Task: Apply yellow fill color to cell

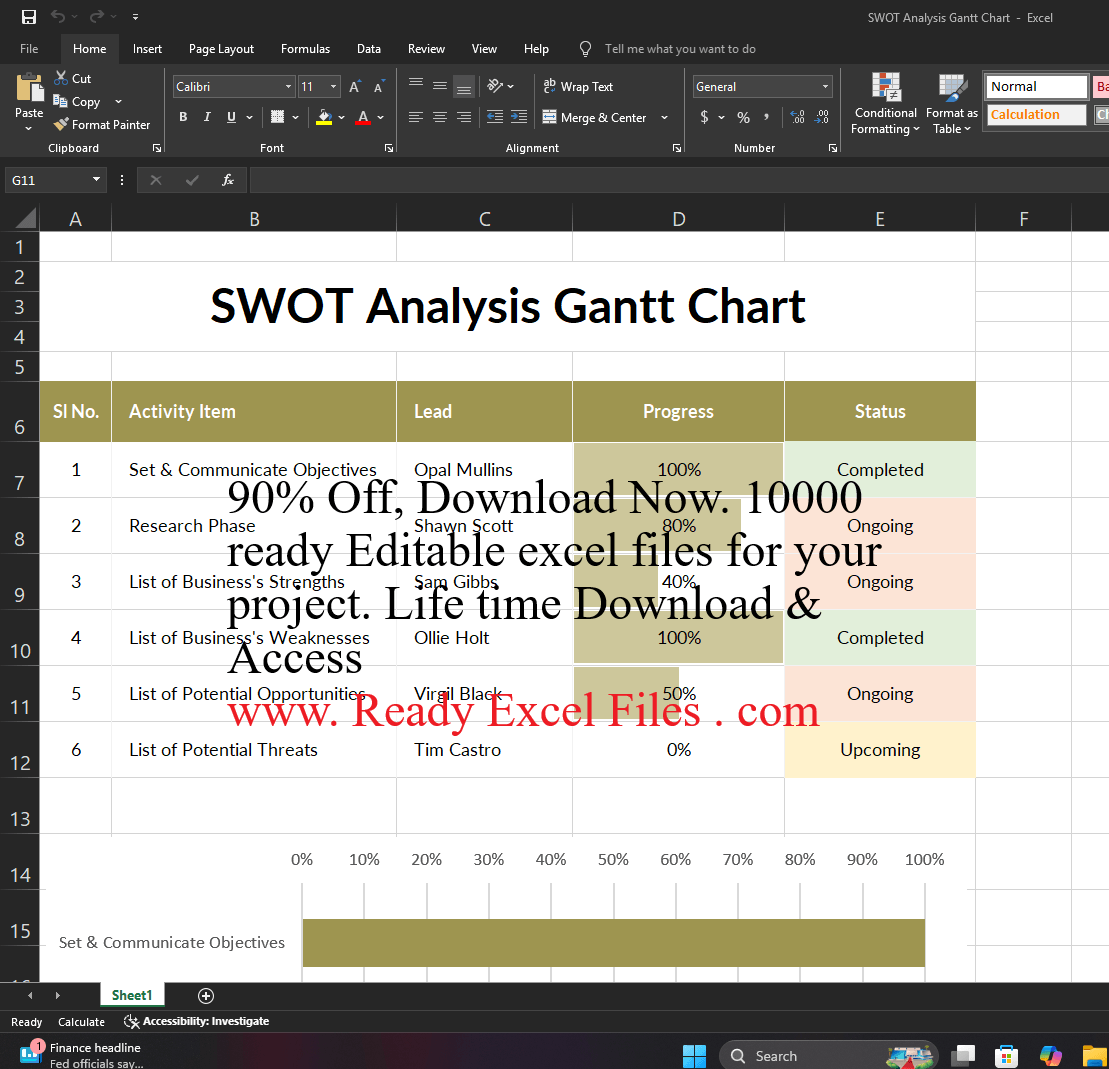Action: pos(324,117)
